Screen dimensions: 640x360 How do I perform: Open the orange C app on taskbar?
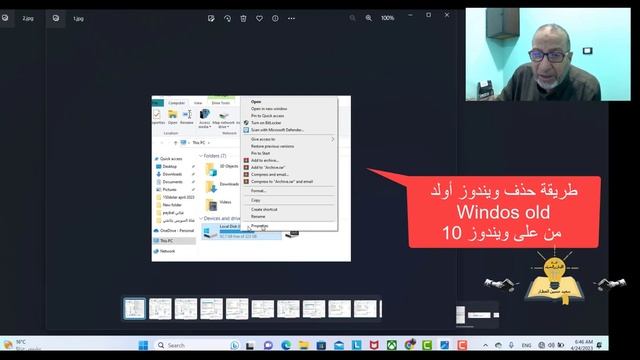point(462,345)
